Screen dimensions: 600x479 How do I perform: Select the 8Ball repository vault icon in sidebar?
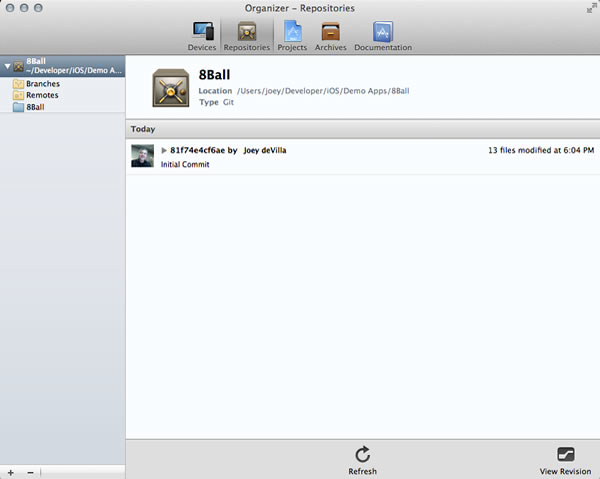19,67
